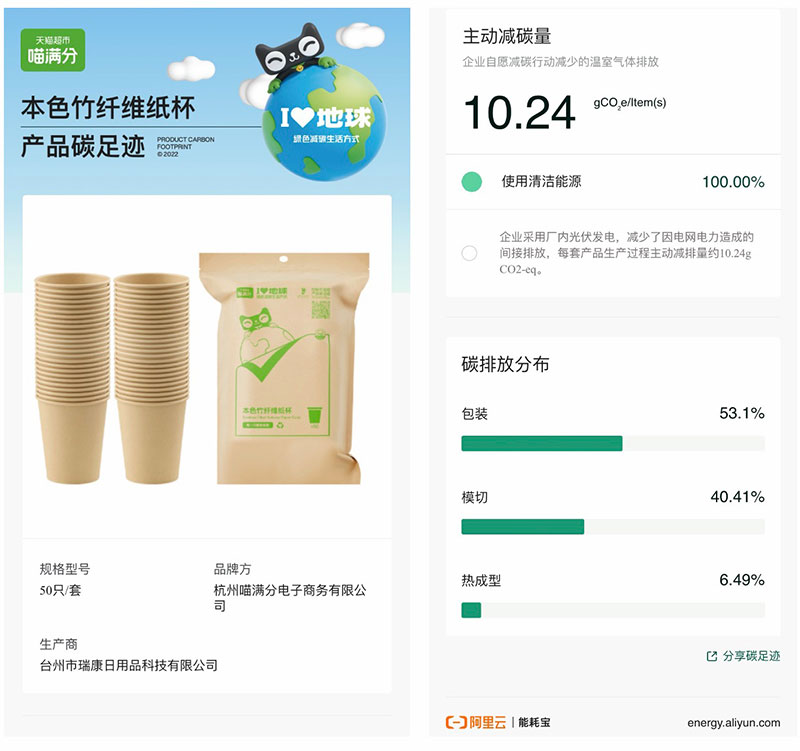Image resolution: width=800 pixels, height=751 pixels.
Task: Select the empty circle beside 企业采用厂内光伏发电
Action: tap(469, 253)
